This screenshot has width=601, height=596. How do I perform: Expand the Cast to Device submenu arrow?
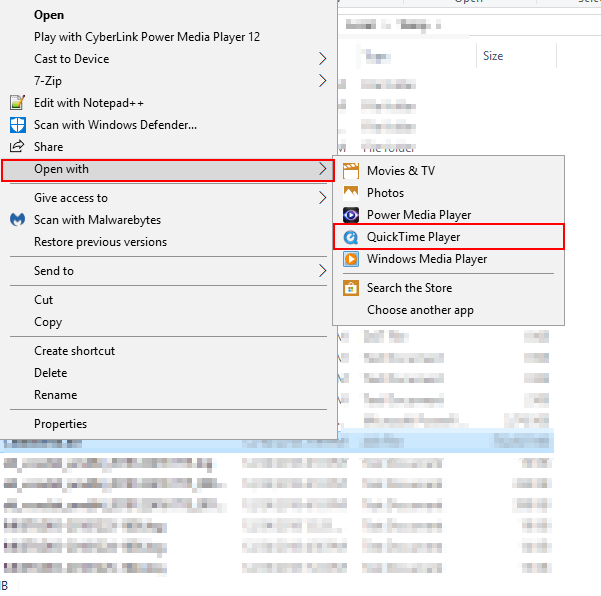point(322,59)
